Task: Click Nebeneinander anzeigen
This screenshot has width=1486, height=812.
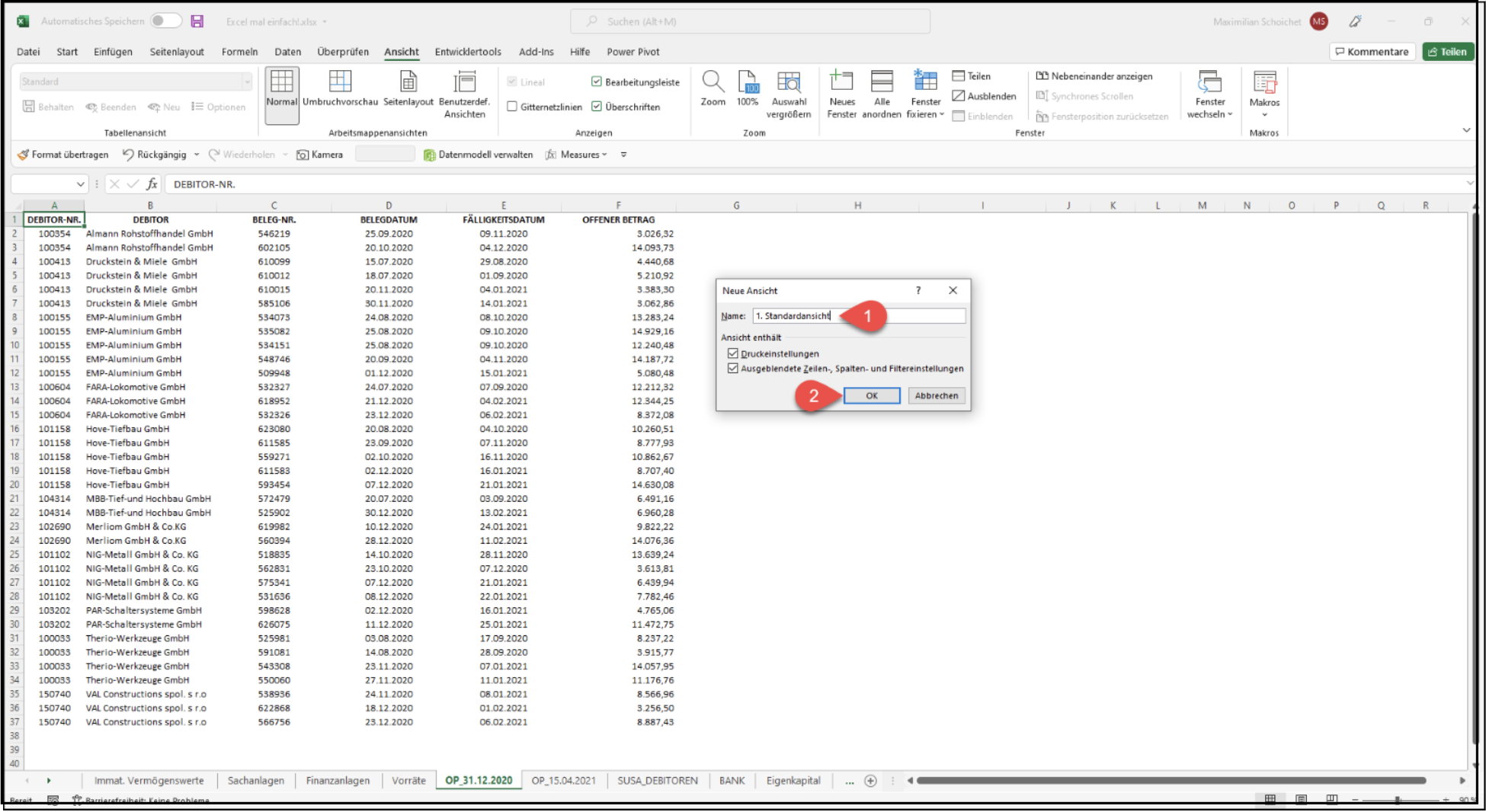Action: click(x=1094, y=76)
